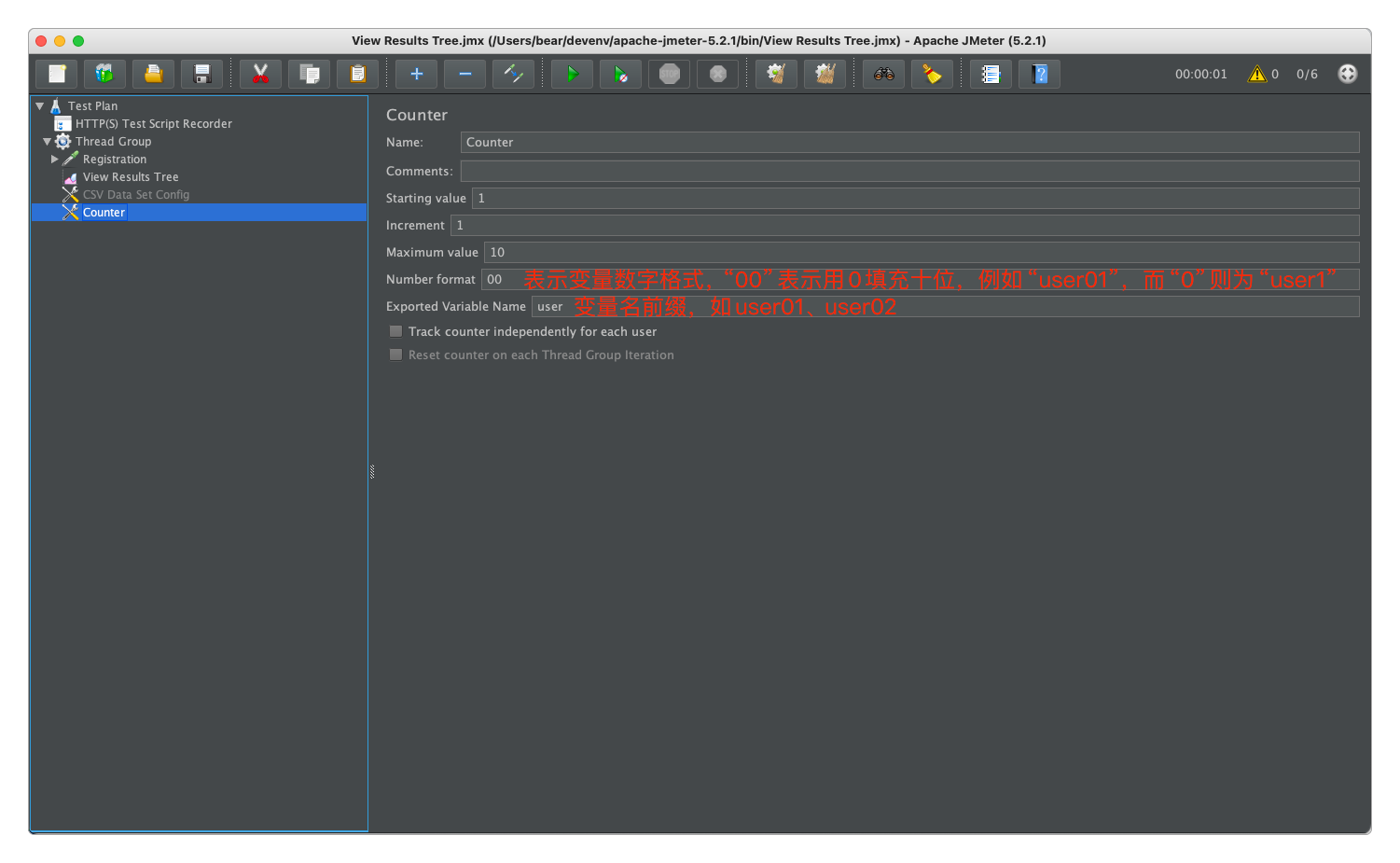This screenshot has height=863, width=1400.
Task: Clear results using the single broom icon
Action: (x=776, y=74)
